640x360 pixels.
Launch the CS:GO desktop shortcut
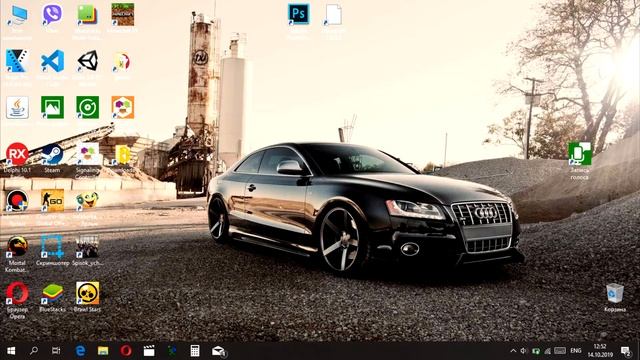point(52,201)
